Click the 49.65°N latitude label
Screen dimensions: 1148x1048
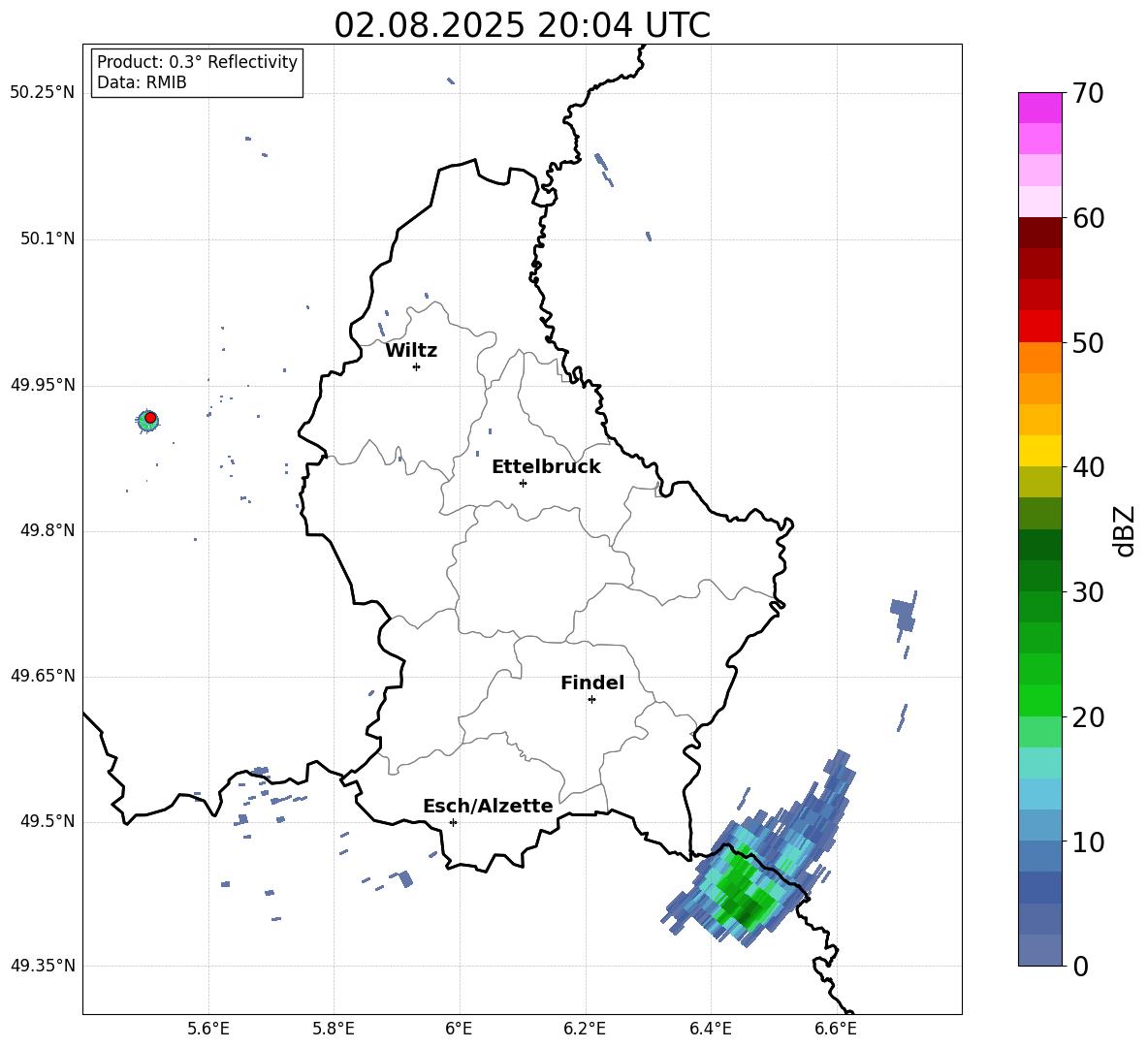(43, 676)
